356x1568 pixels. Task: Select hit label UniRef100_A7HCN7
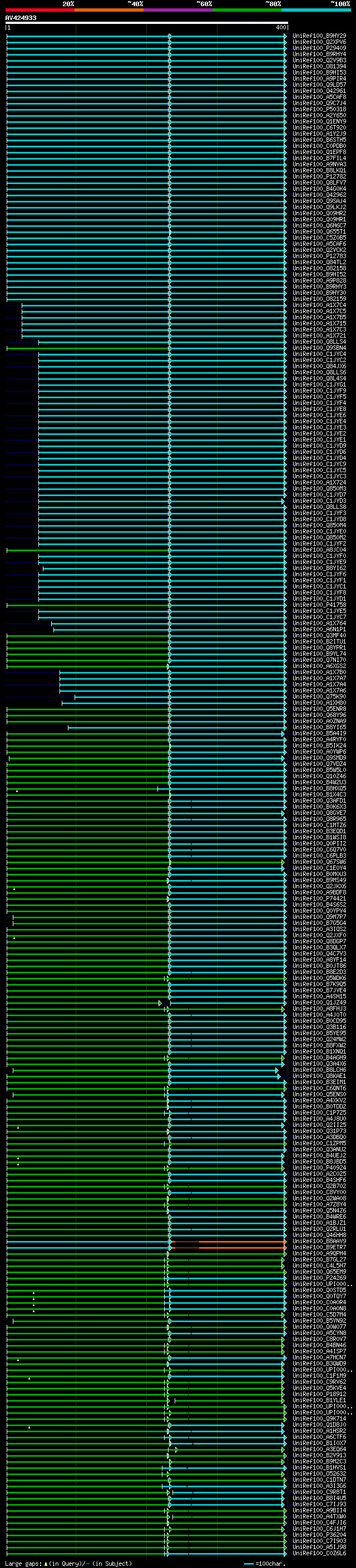coord(319,1357)
